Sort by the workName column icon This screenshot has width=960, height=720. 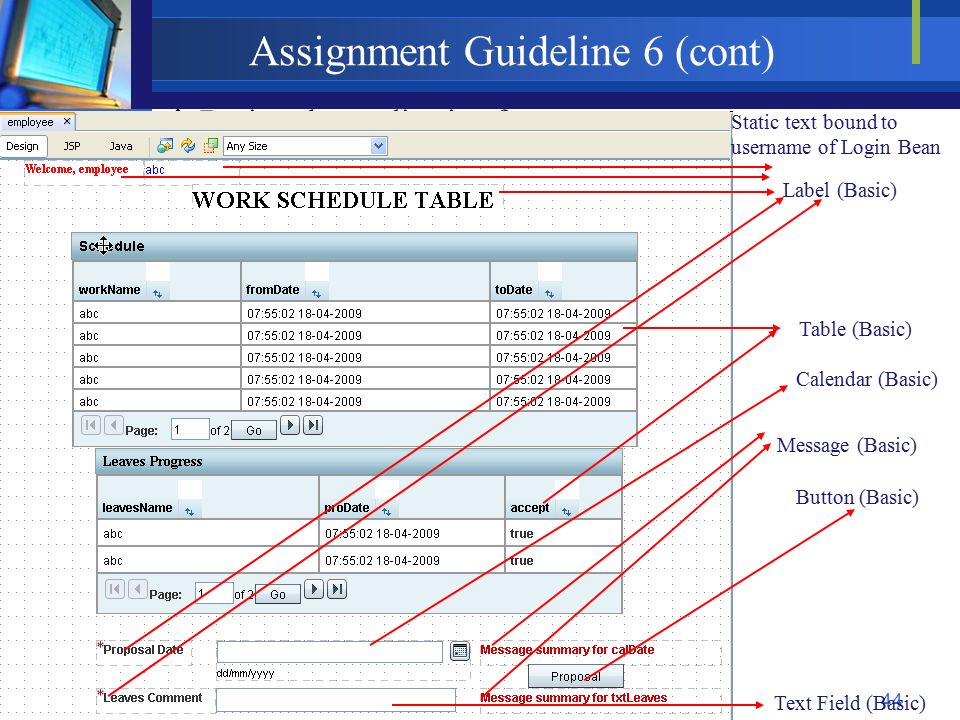pyautogui.click(x=157, y=294)
